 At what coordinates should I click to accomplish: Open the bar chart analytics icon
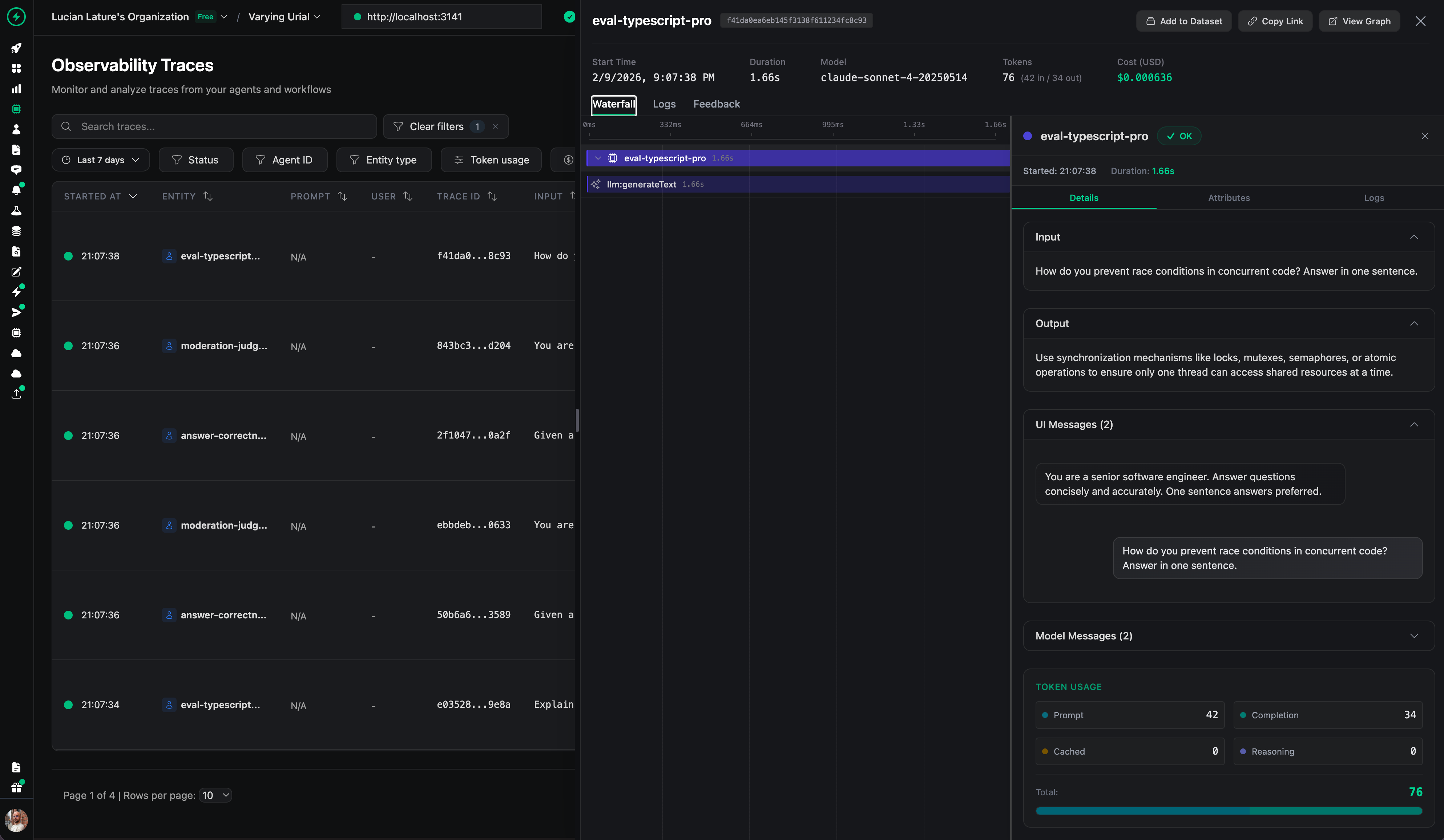(16, 89)
